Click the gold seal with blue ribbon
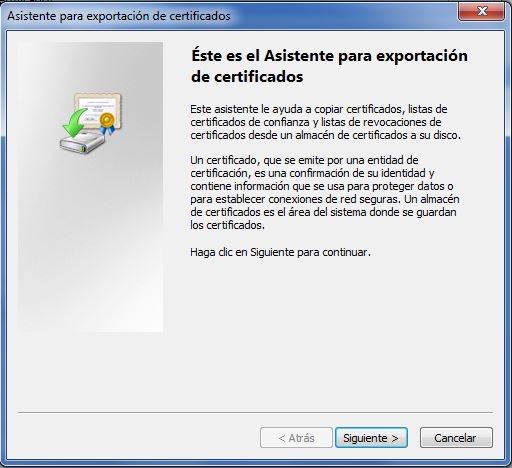The image size is (512, 468). 107,123
